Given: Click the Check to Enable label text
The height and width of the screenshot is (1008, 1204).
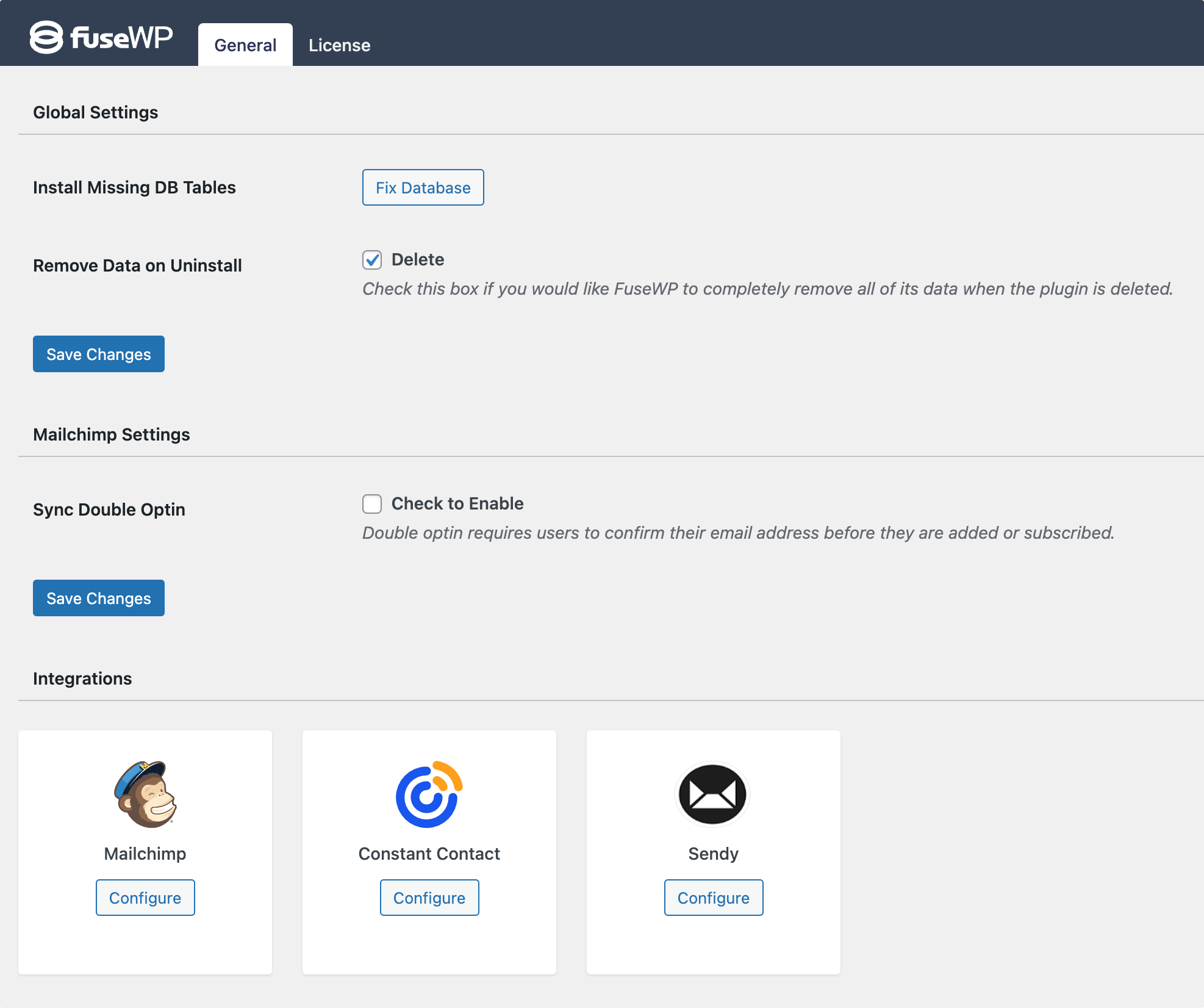Looking at the screenshot, I should 457,503.
